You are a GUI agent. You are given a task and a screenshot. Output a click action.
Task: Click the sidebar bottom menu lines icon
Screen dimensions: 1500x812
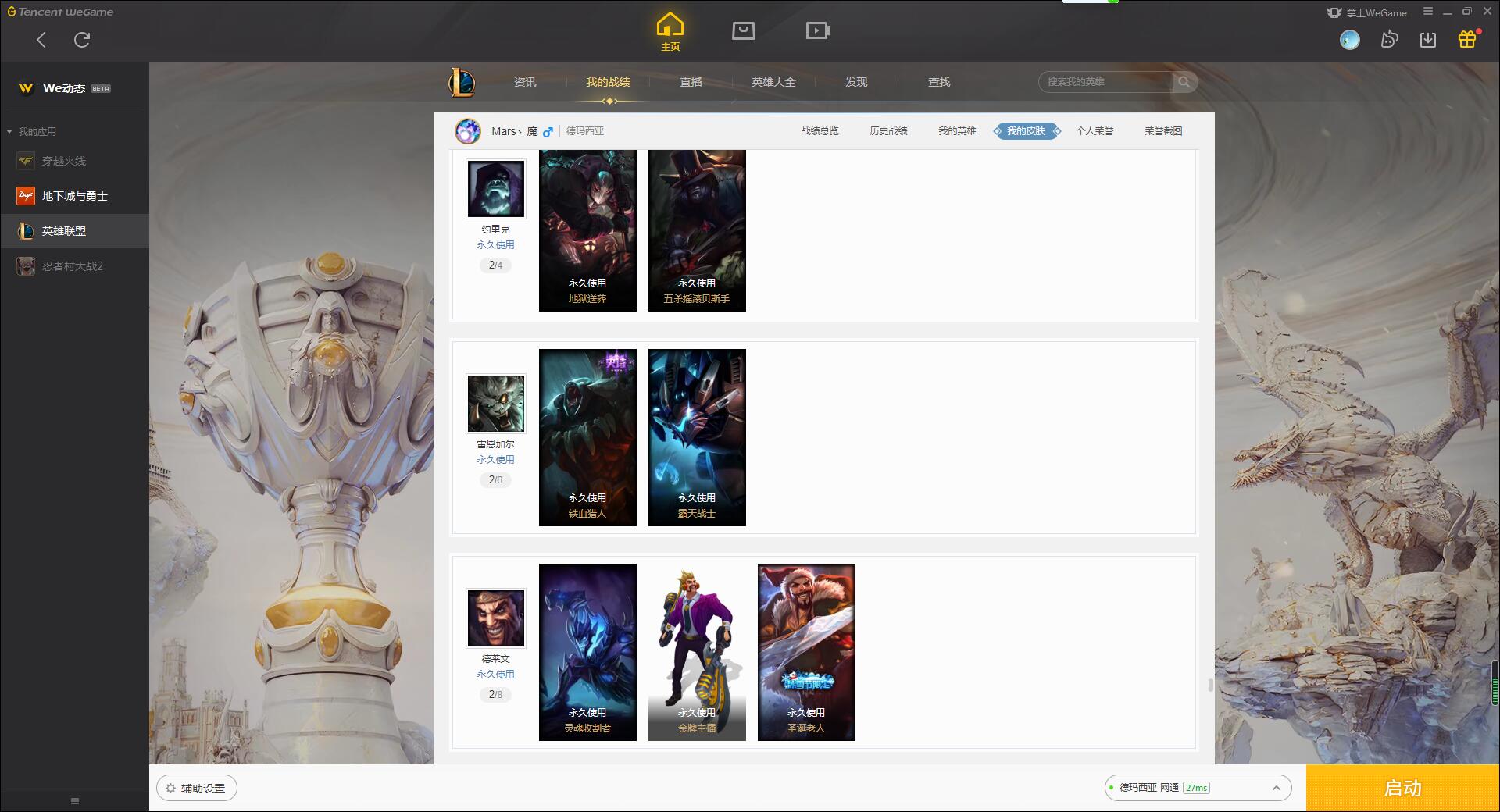click(x=75, y=801)
